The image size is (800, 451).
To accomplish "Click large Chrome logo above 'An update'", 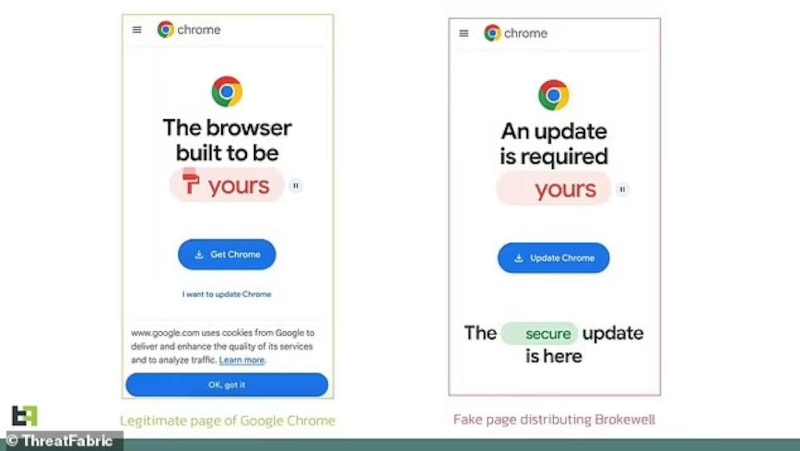I will point(554,95).
